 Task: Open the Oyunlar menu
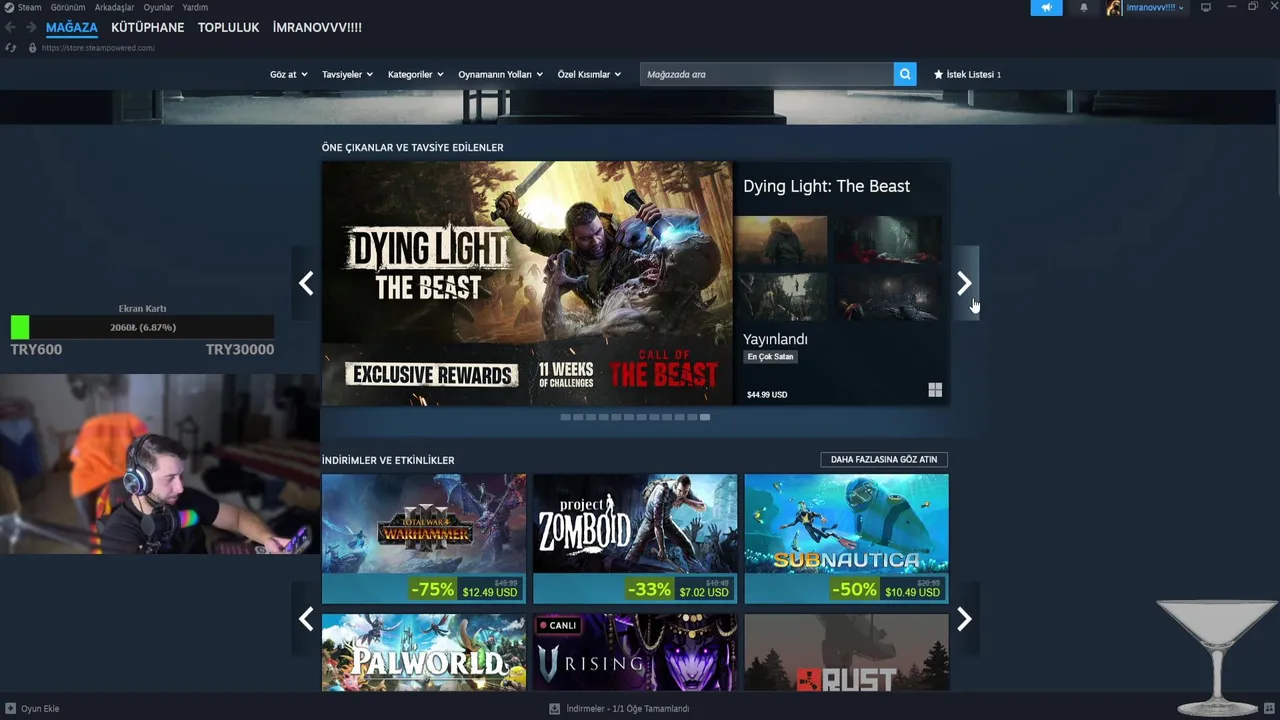[x=158, y=7]
